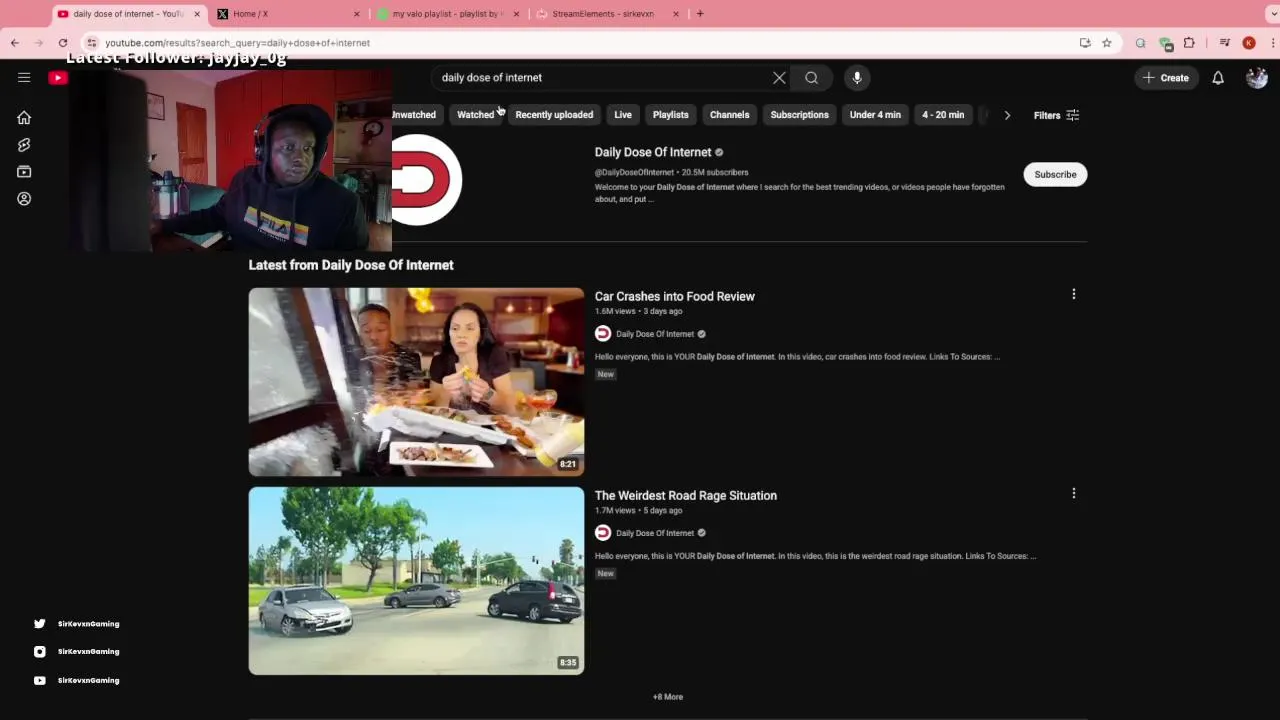
Task: Open Daily Dose Of Internet channel name heading
Action: (x=653, y=152)
